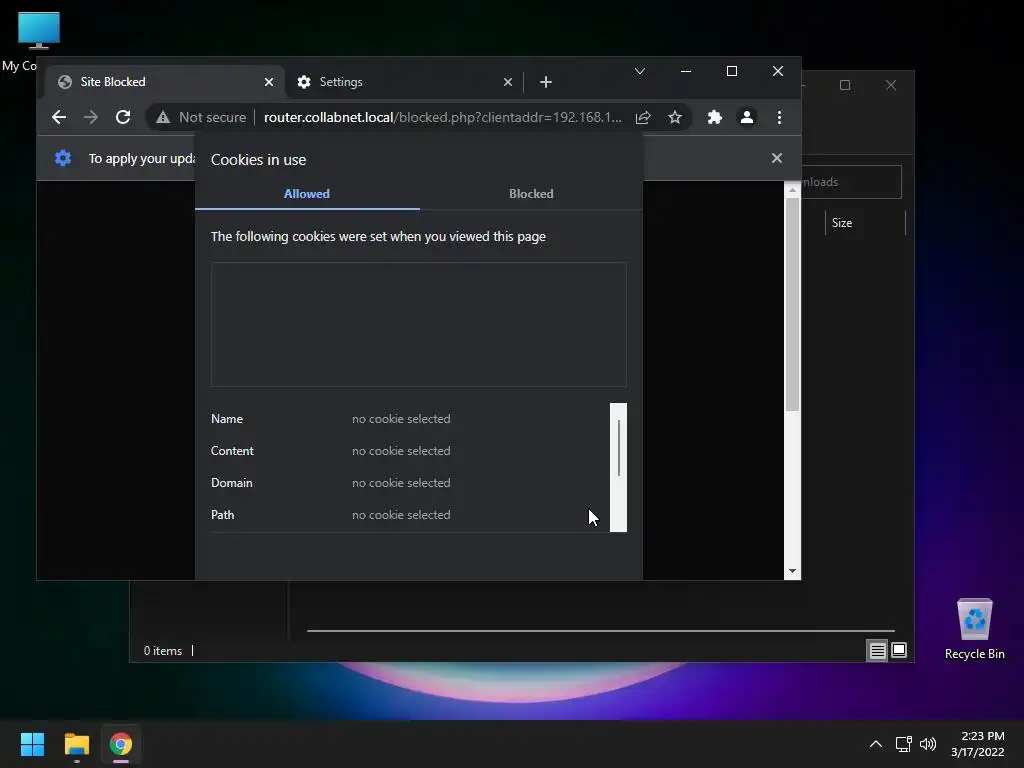Open the Windows Start menu

coord(32,744)
